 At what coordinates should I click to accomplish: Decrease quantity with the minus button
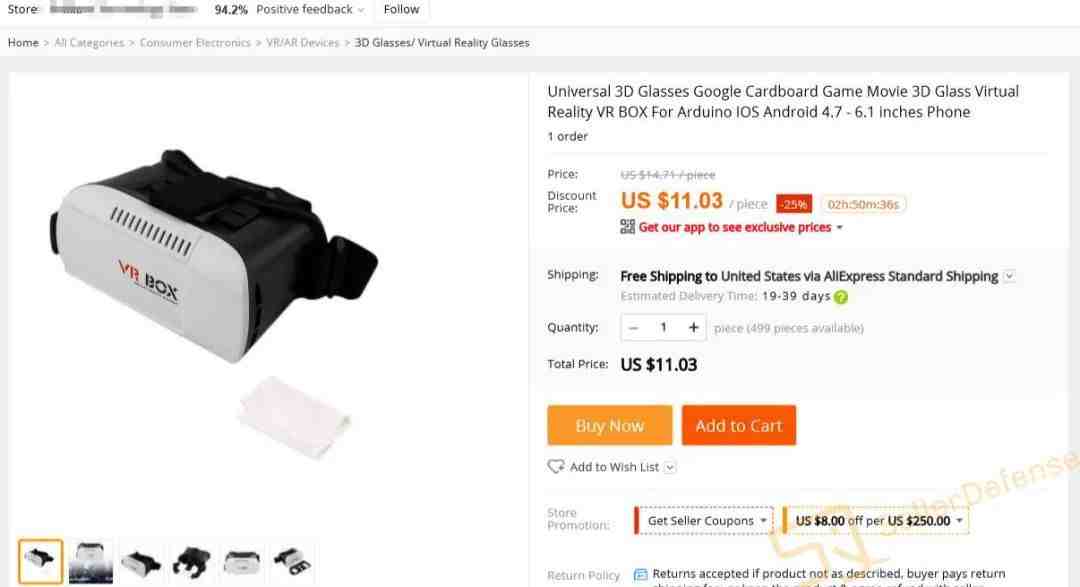point(633,328)
